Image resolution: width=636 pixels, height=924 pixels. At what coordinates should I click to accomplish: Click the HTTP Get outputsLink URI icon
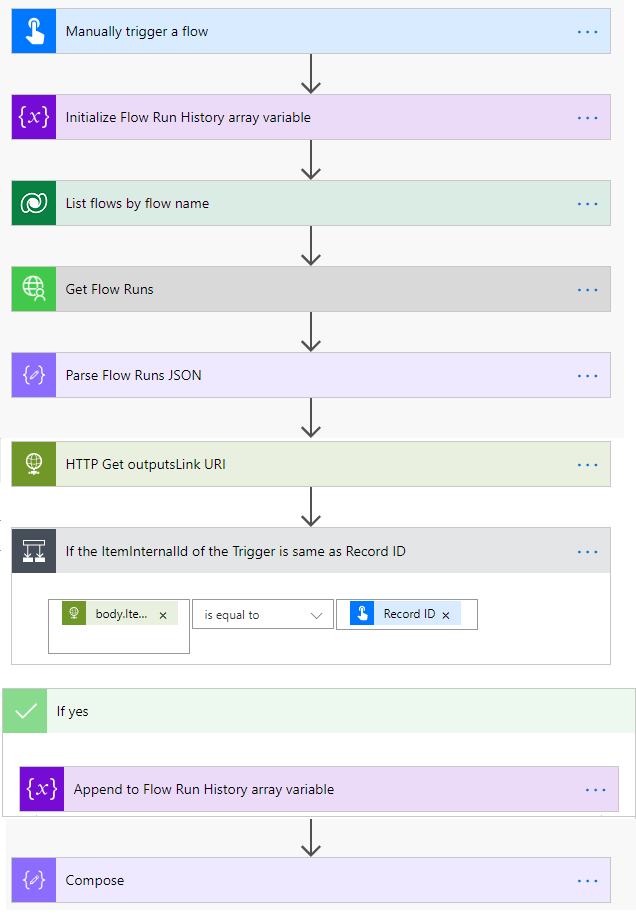pos(33,464)
